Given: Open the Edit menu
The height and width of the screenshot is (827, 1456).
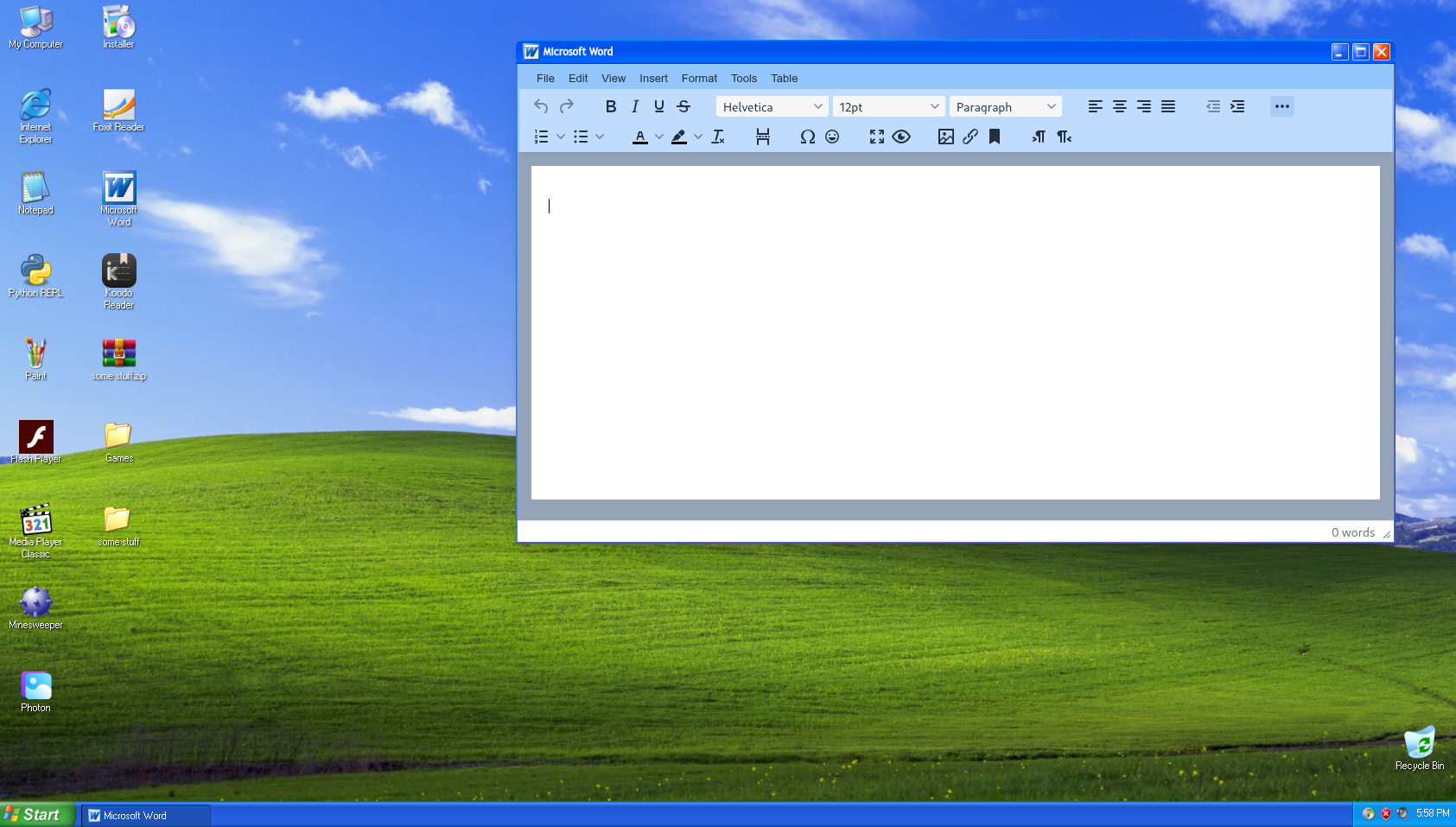Looking at the screenshot, I should [578, 78].
